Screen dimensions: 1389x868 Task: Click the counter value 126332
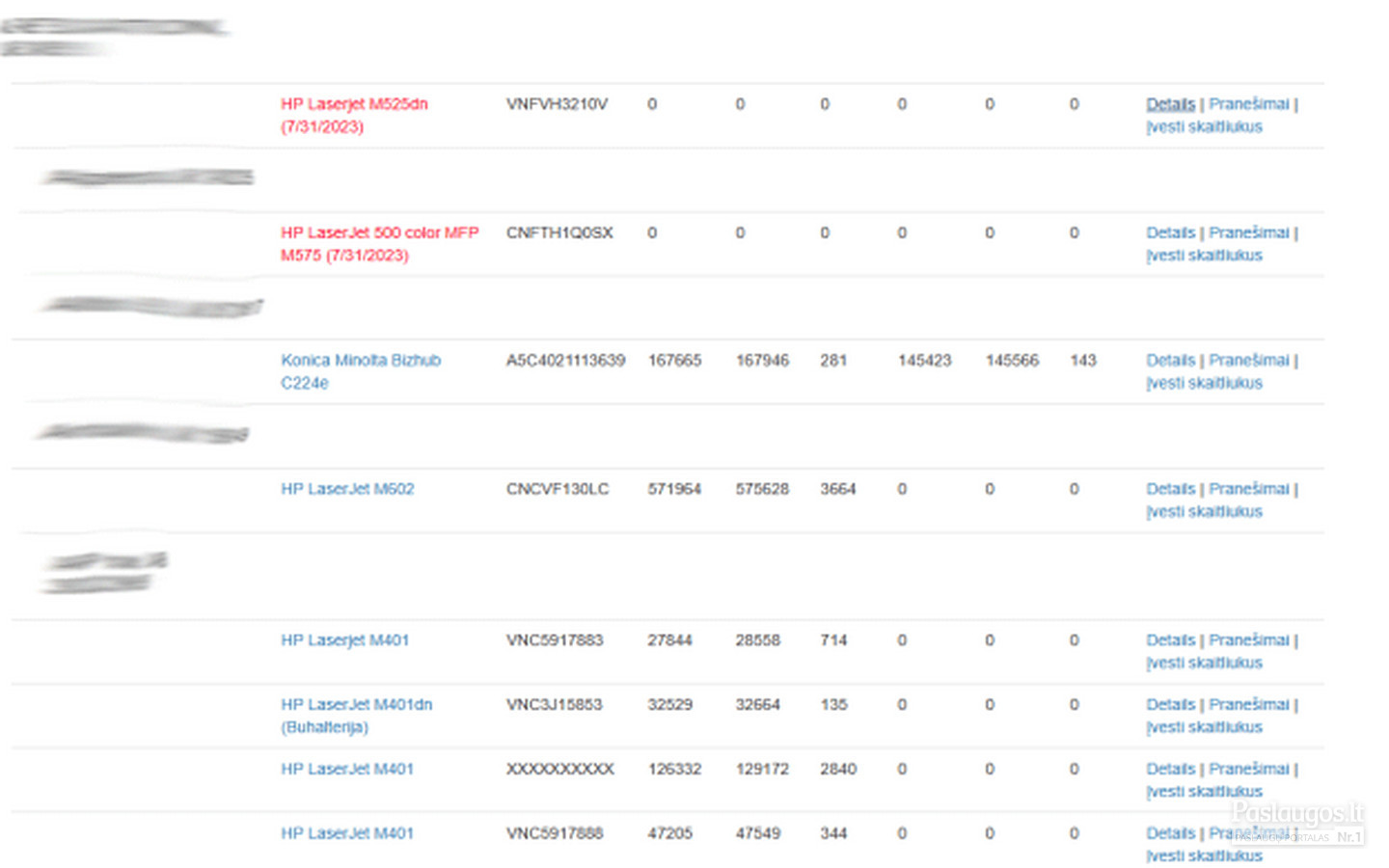point(674,769)
